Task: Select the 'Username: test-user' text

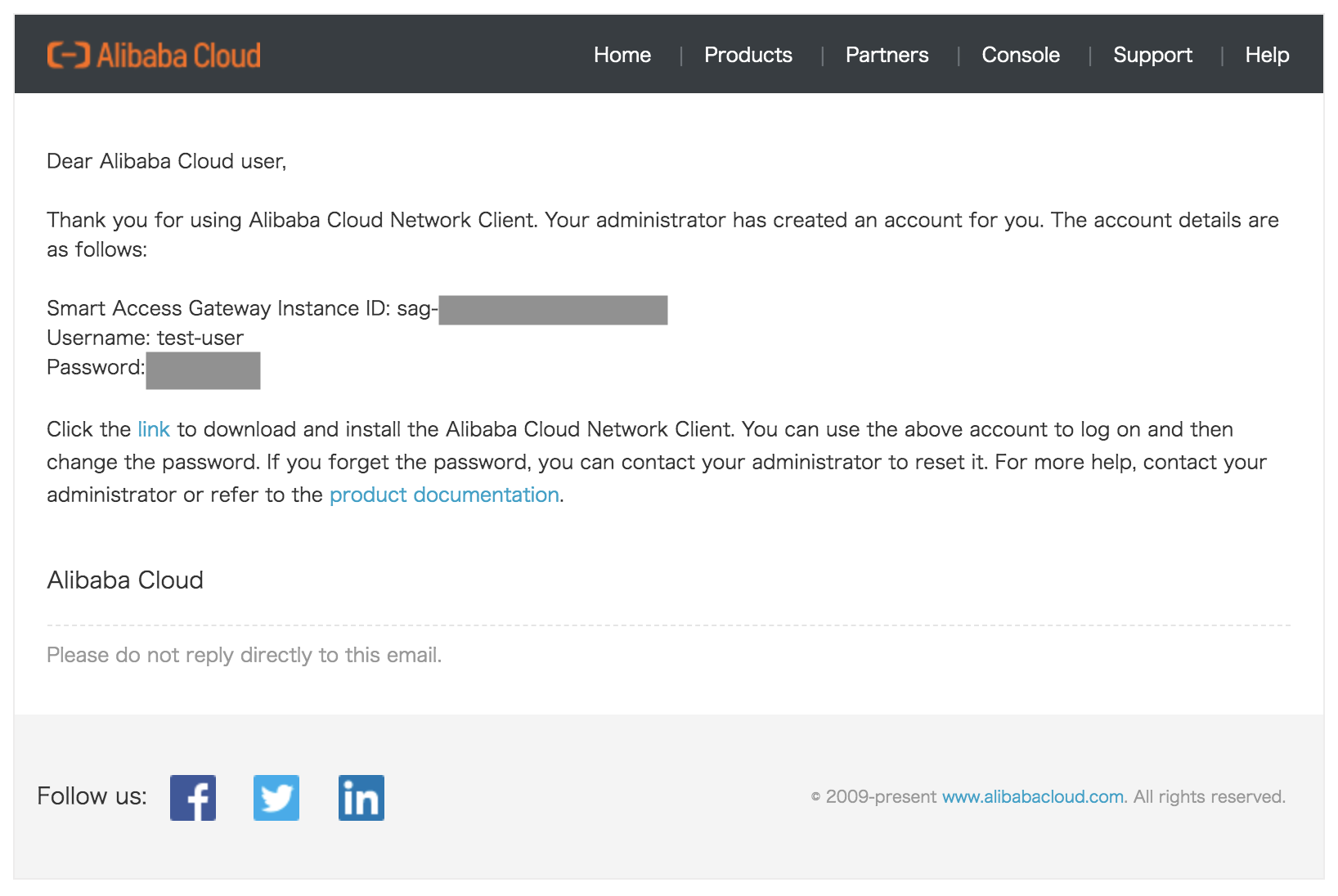Action: [145, 338]
